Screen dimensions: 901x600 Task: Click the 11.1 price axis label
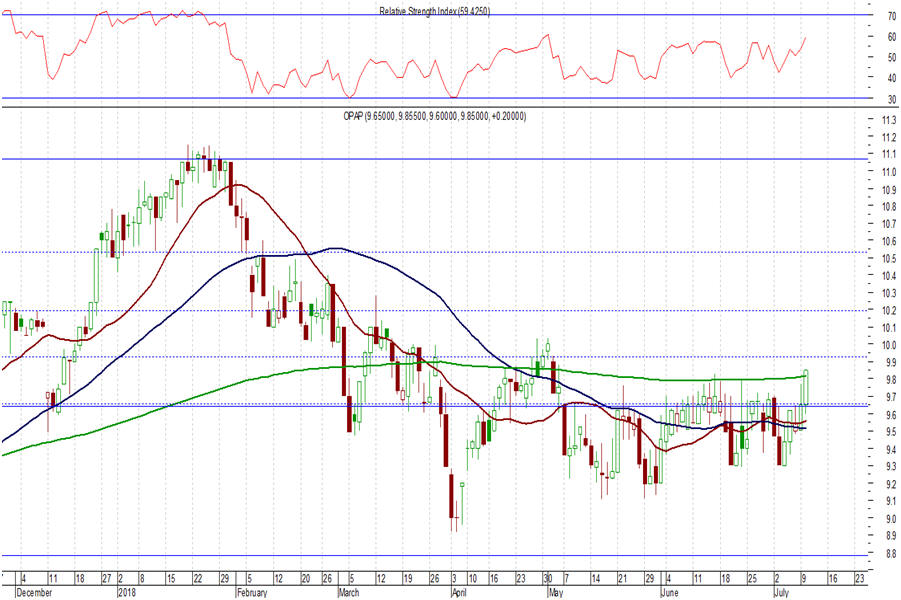[889, 154]
